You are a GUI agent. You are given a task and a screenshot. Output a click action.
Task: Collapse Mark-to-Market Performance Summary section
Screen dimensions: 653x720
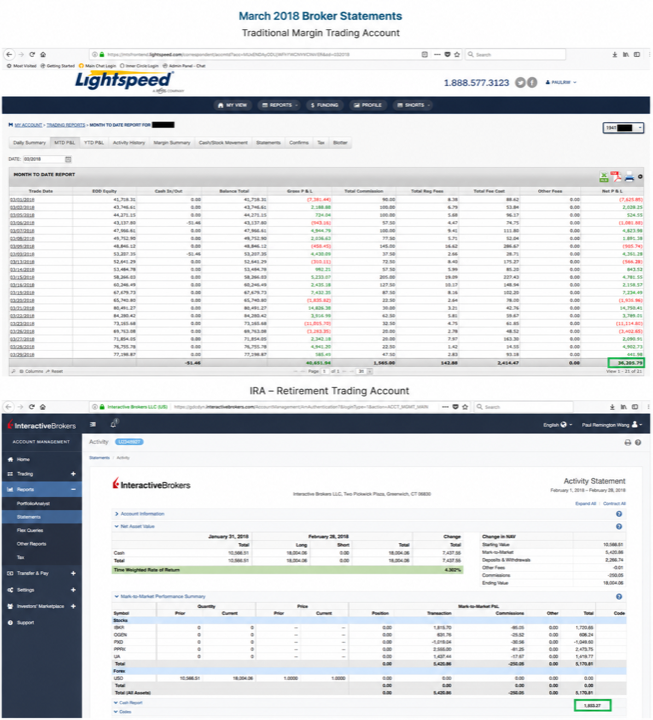pyautogui.click(x=160, y=596)
